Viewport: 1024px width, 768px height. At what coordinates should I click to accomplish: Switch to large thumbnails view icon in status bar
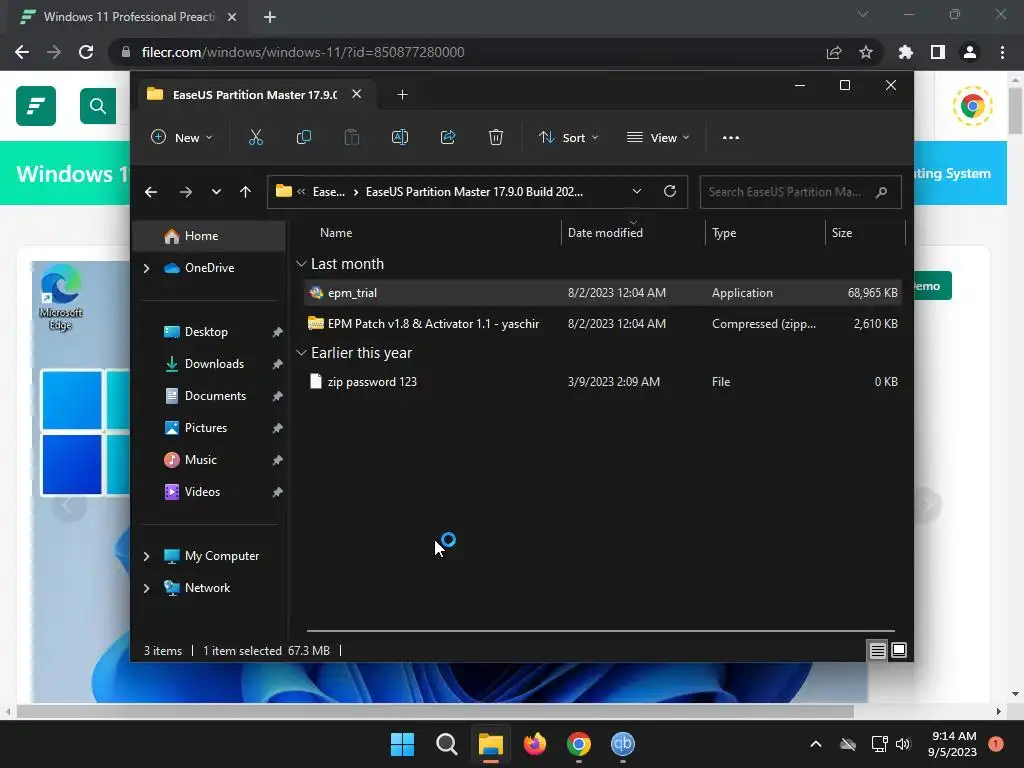tap(899, 650)
